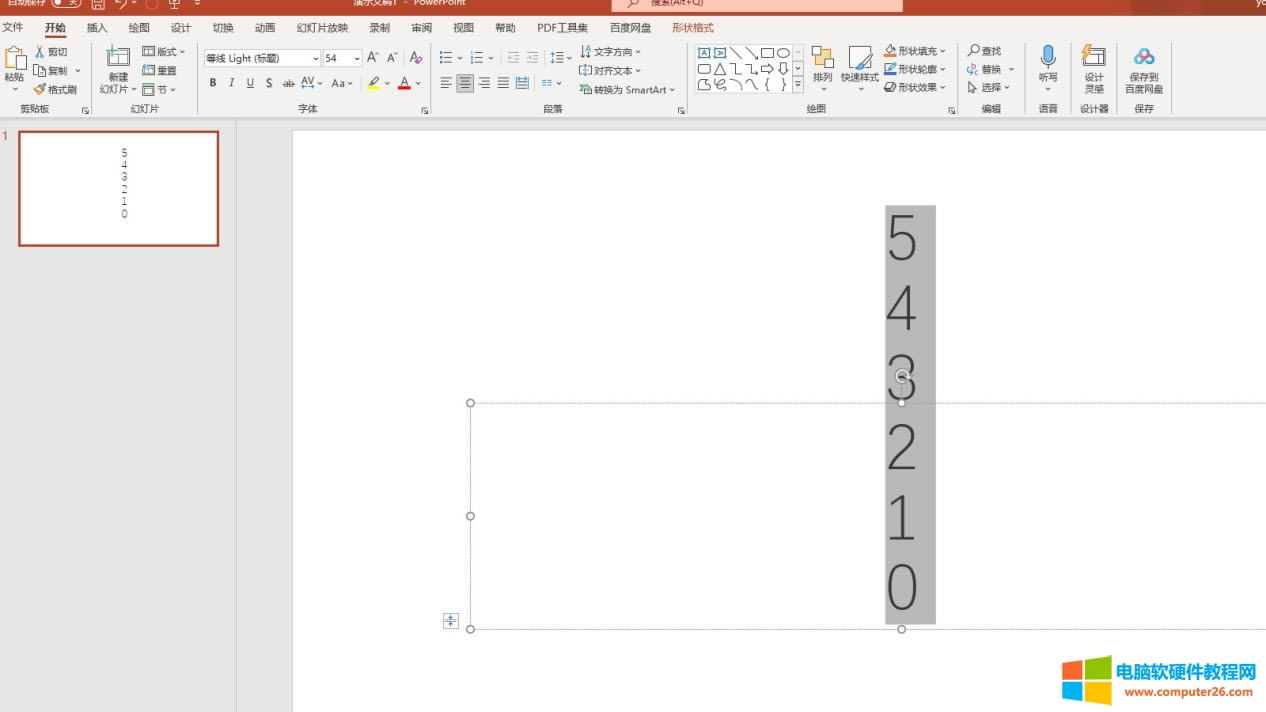Open the Shape Fill (形状填充) dropdown
This screenshot has height=712, width=1266.
point(942,51)
